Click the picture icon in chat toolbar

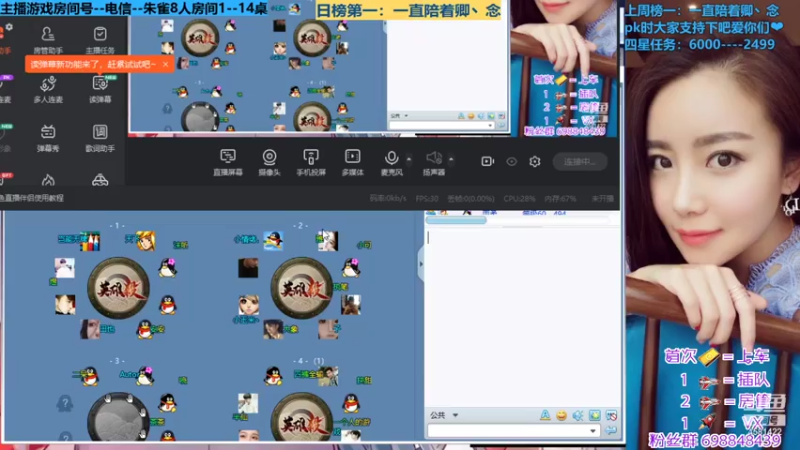tap(594, 415)
